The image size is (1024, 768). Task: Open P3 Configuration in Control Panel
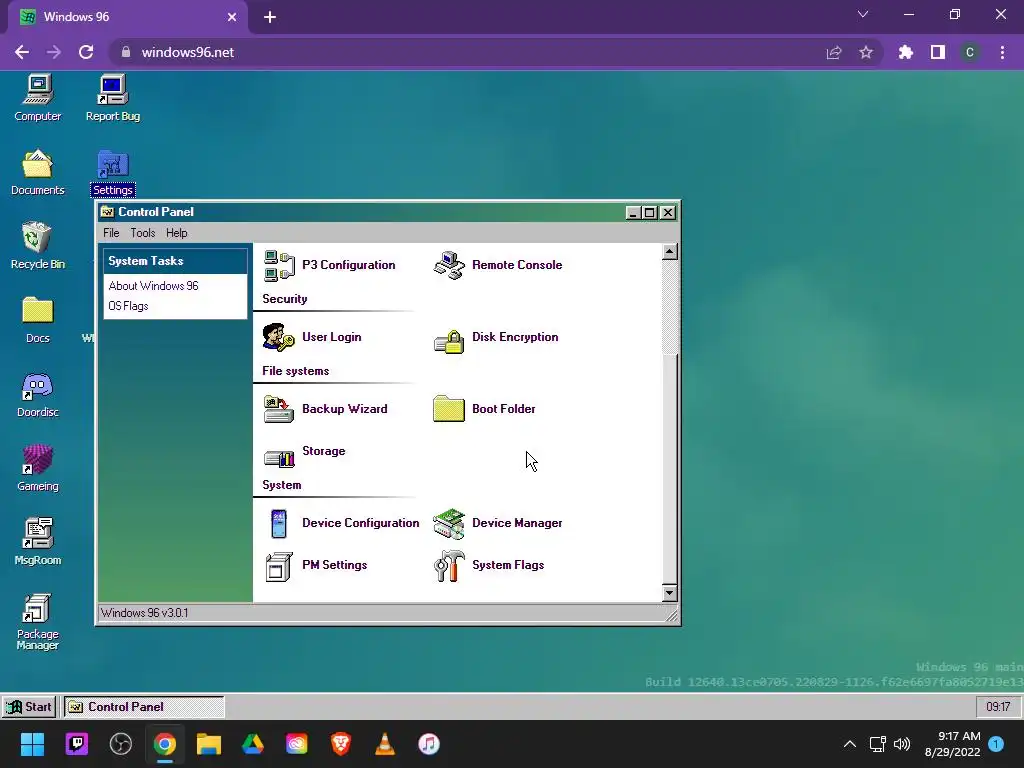(330, 265)
